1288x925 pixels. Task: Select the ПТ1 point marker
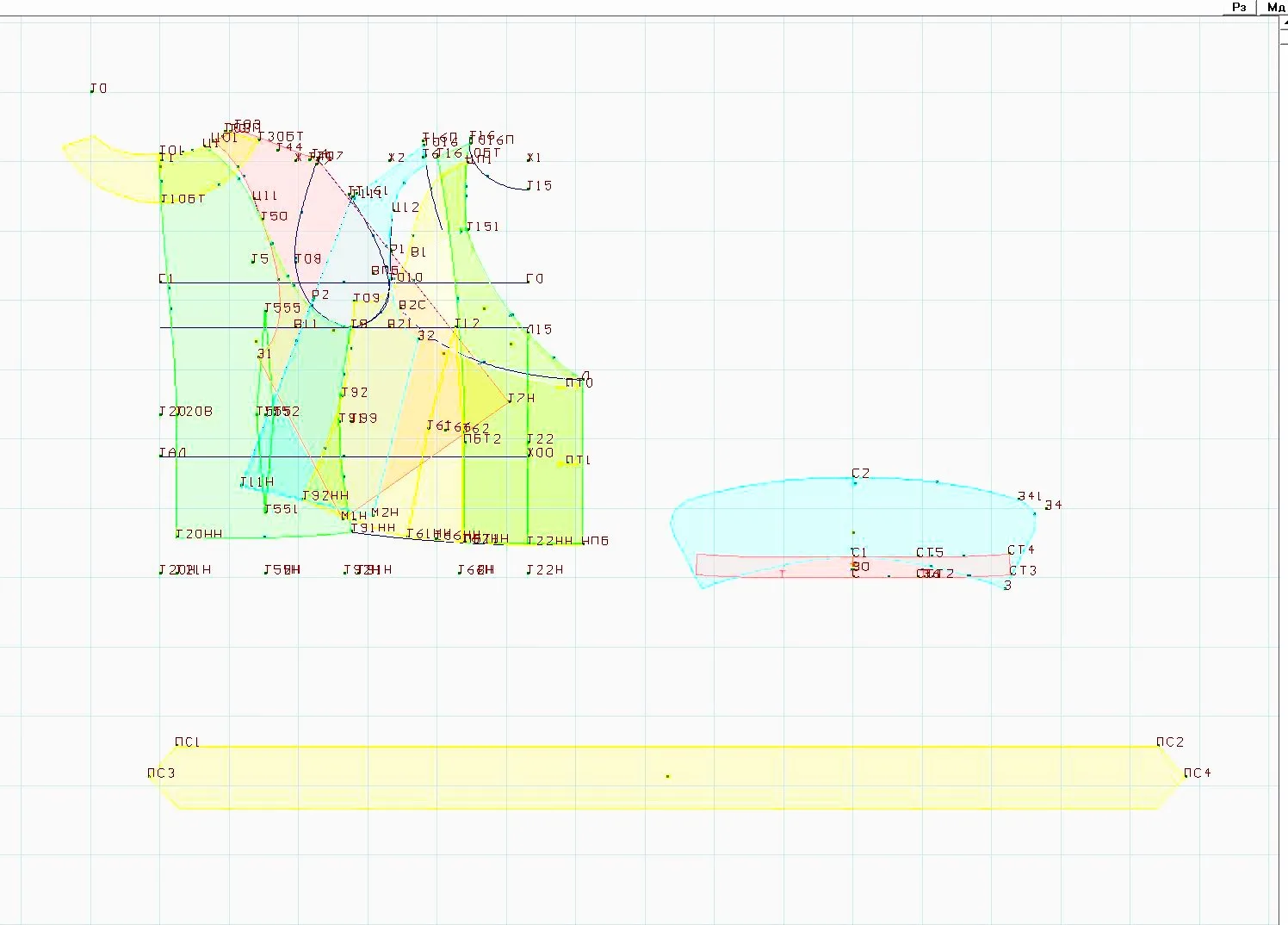[x=578, y=460]
